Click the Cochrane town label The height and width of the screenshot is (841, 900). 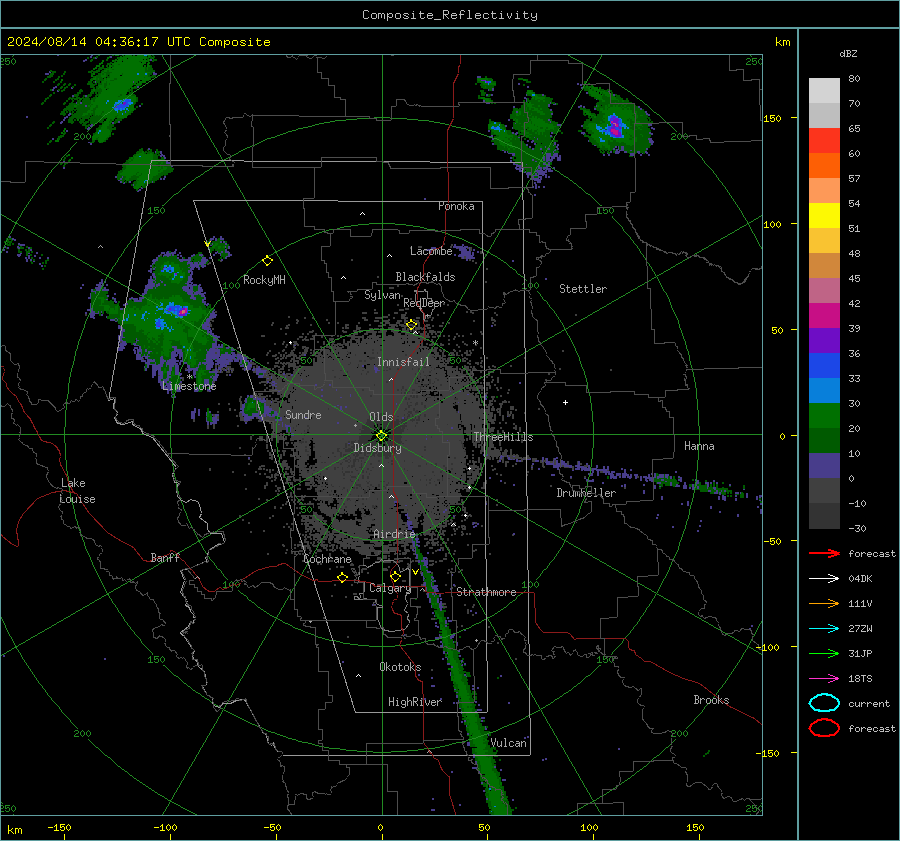327,559
